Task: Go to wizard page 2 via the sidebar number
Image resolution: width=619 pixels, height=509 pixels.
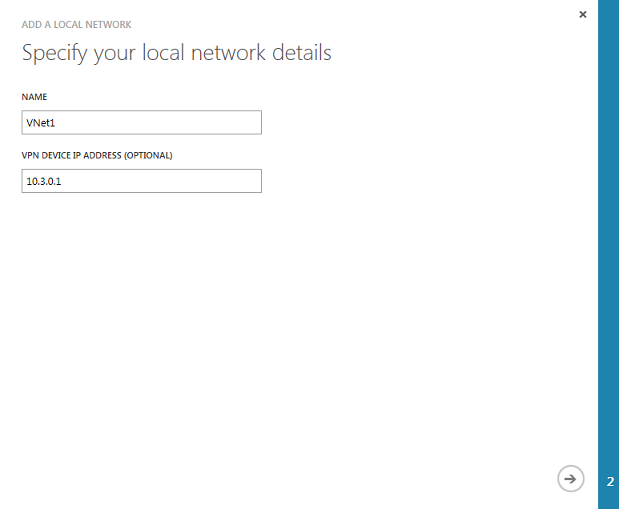Action: [610, 481]
